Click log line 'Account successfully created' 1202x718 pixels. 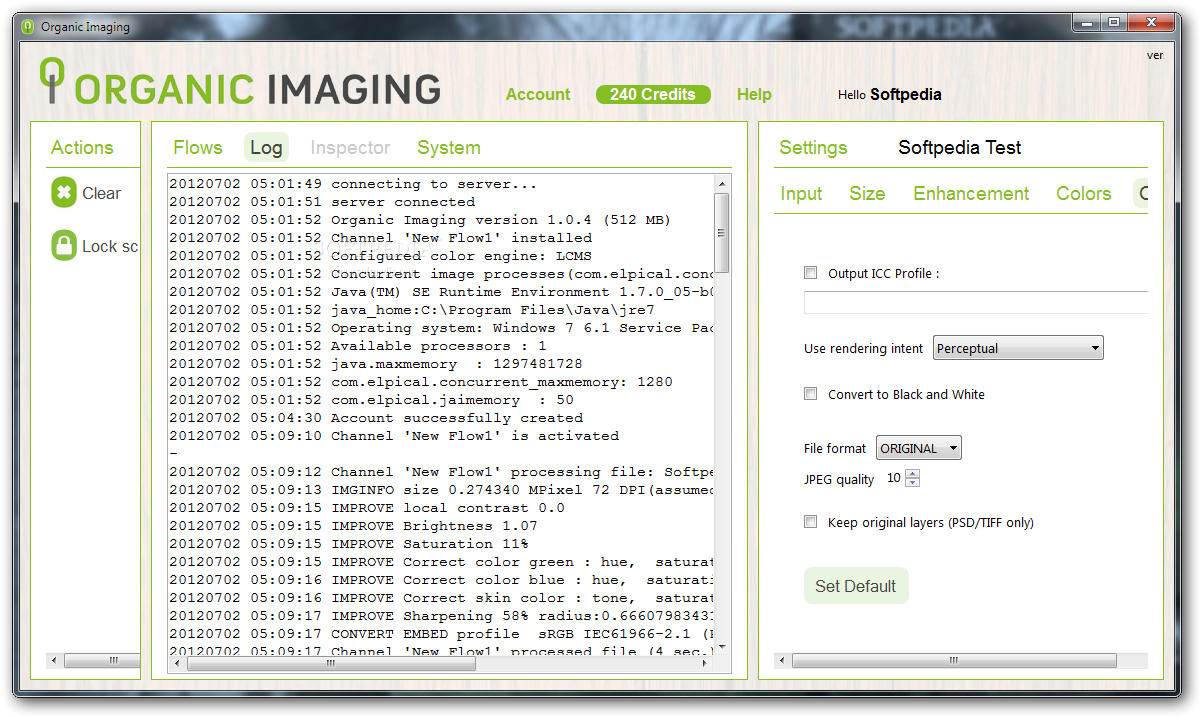point(376,418)
